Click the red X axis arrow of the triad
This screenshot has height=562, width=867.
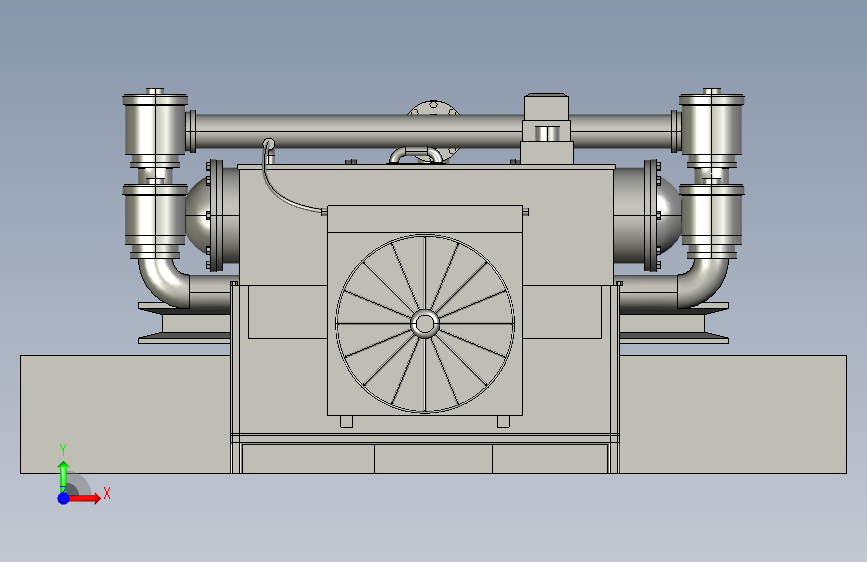[x=84, y=498]
